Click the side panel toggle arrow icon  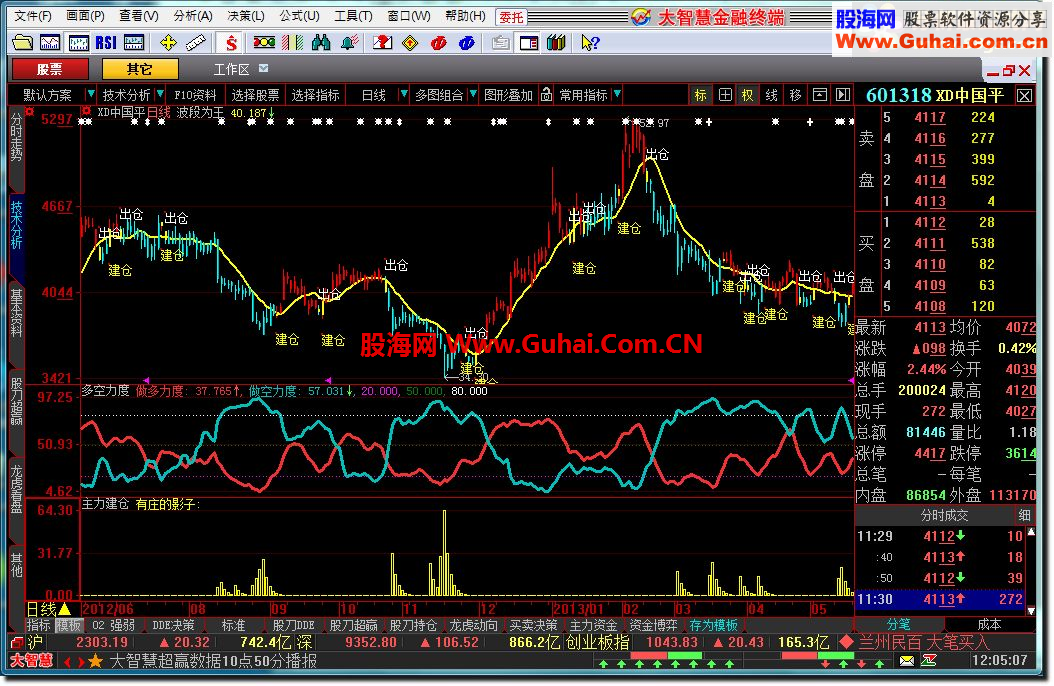coord(843,95)
